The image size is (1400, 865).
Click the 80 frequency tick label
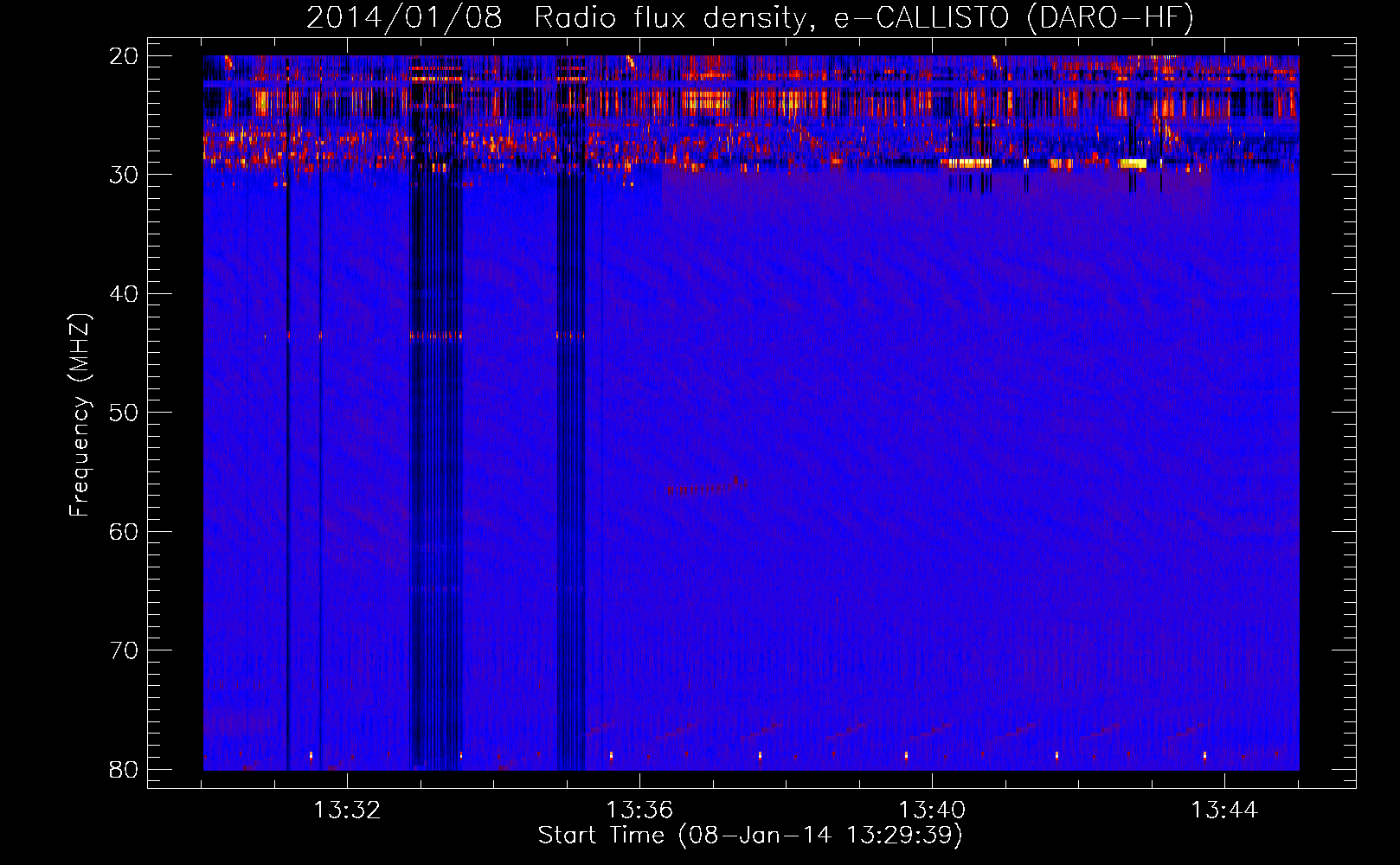[x=124, y=769]
